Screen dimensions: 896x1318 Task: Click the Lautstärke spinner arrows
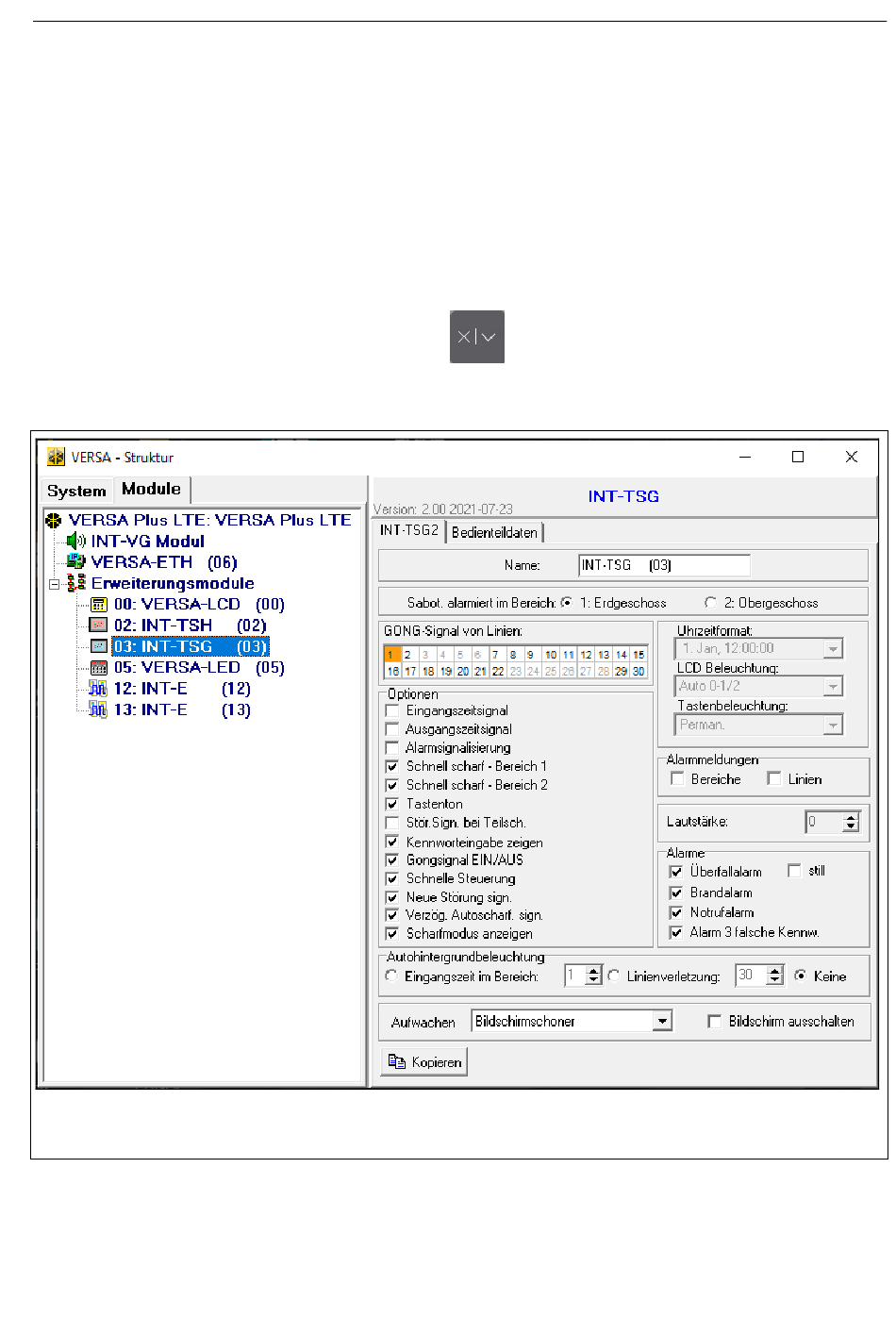[x=851, y=823]
